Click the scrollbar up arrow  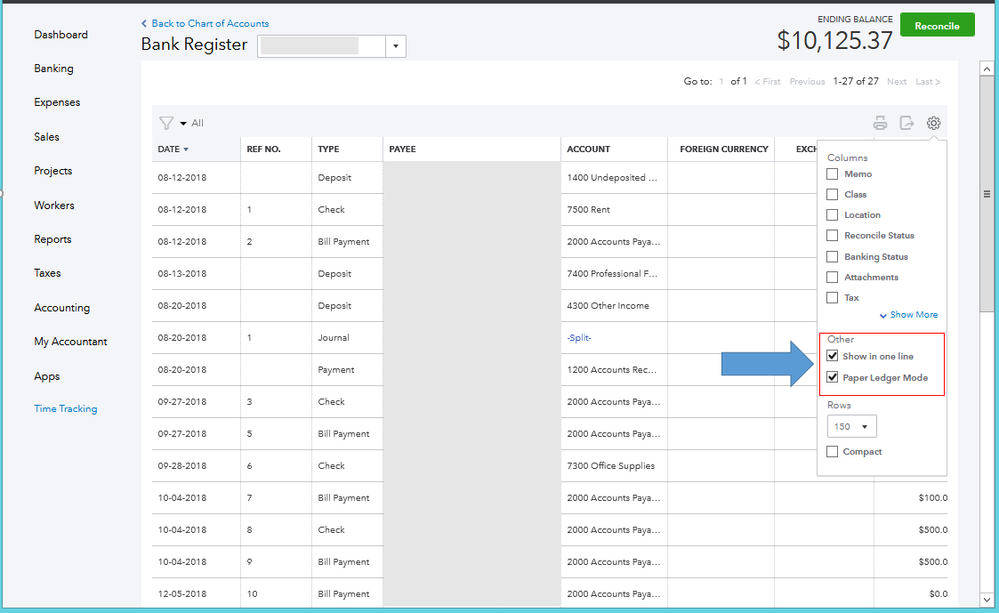point(986,69)
